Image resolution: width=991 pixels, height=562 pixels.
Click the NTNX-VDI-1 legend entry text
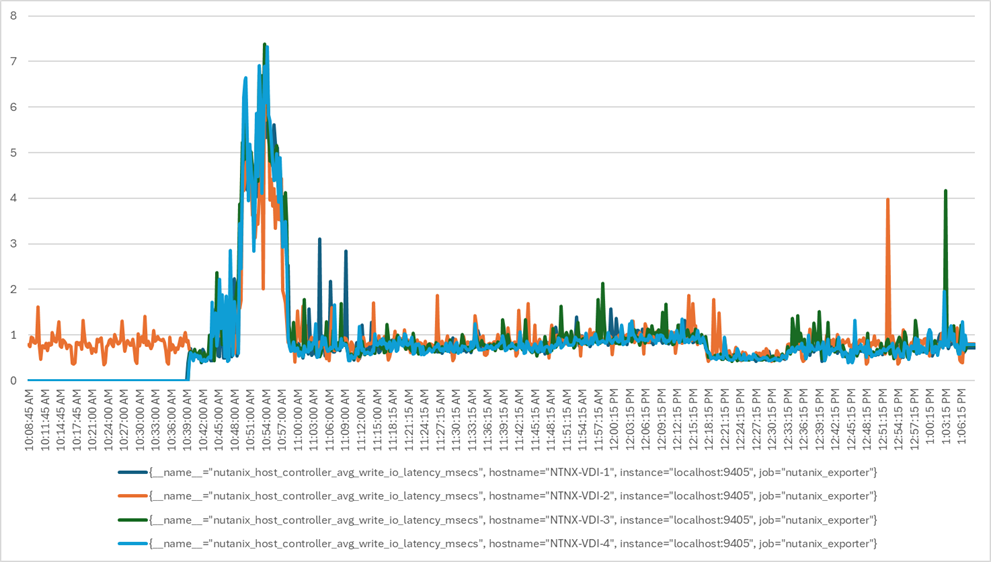click(x=513, y=472)
